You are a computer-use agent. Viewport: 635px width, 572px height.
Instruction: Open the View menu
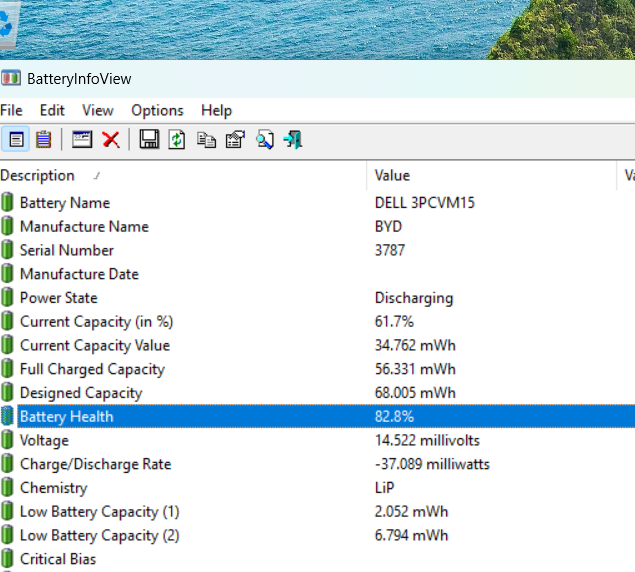[98, 110]
